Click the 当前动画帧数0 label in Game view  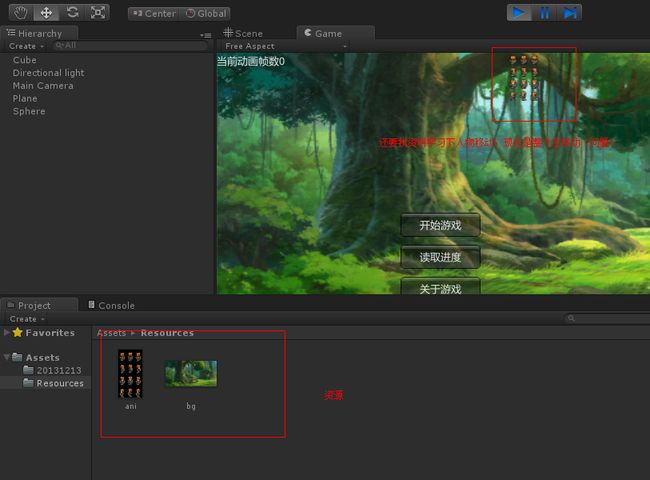tap(251, 62)
